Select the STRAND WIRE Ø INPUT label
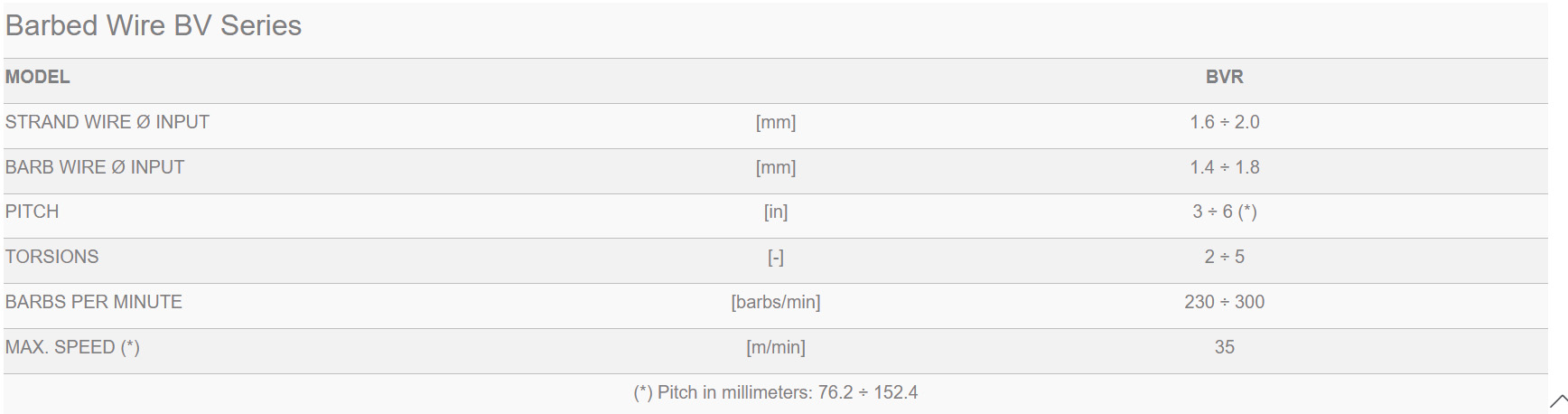Viewport: 1568px width, 414px height. click(x=107, y=122)
